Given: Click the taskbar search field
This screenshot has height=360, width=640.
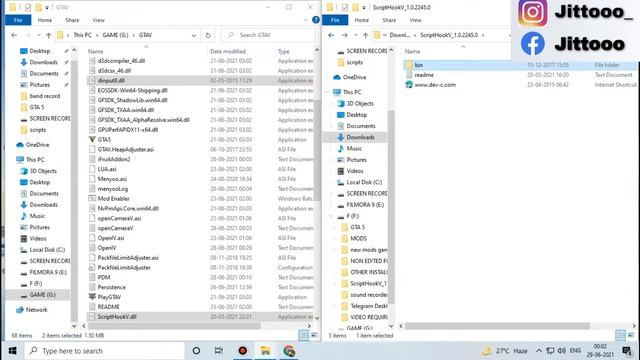Looking at the screenshot, I should pos(105,351).
